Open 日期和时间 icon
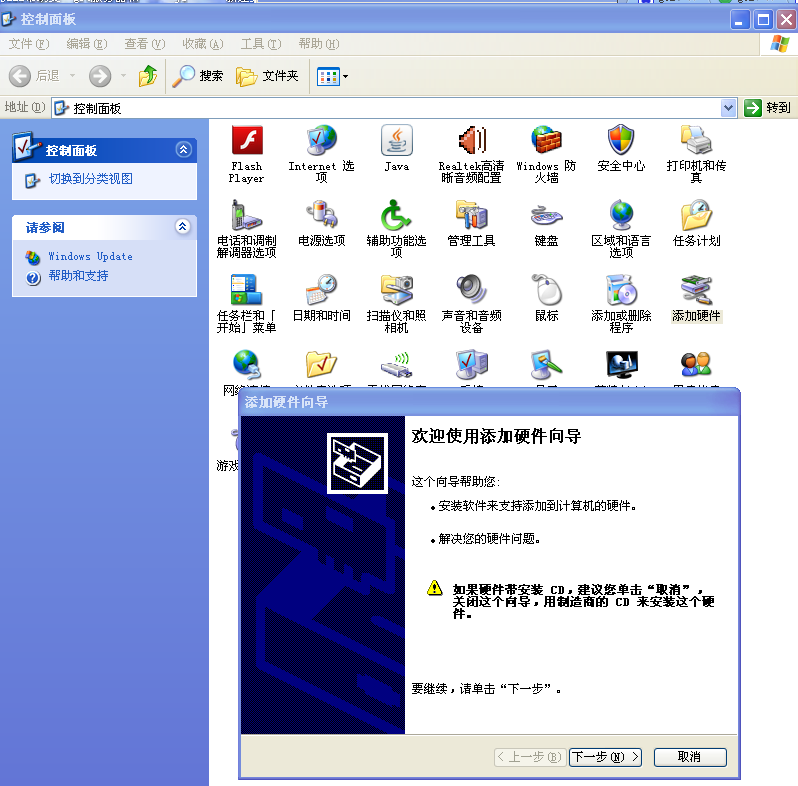Screen dimensions: 798x786 (321, 290)
